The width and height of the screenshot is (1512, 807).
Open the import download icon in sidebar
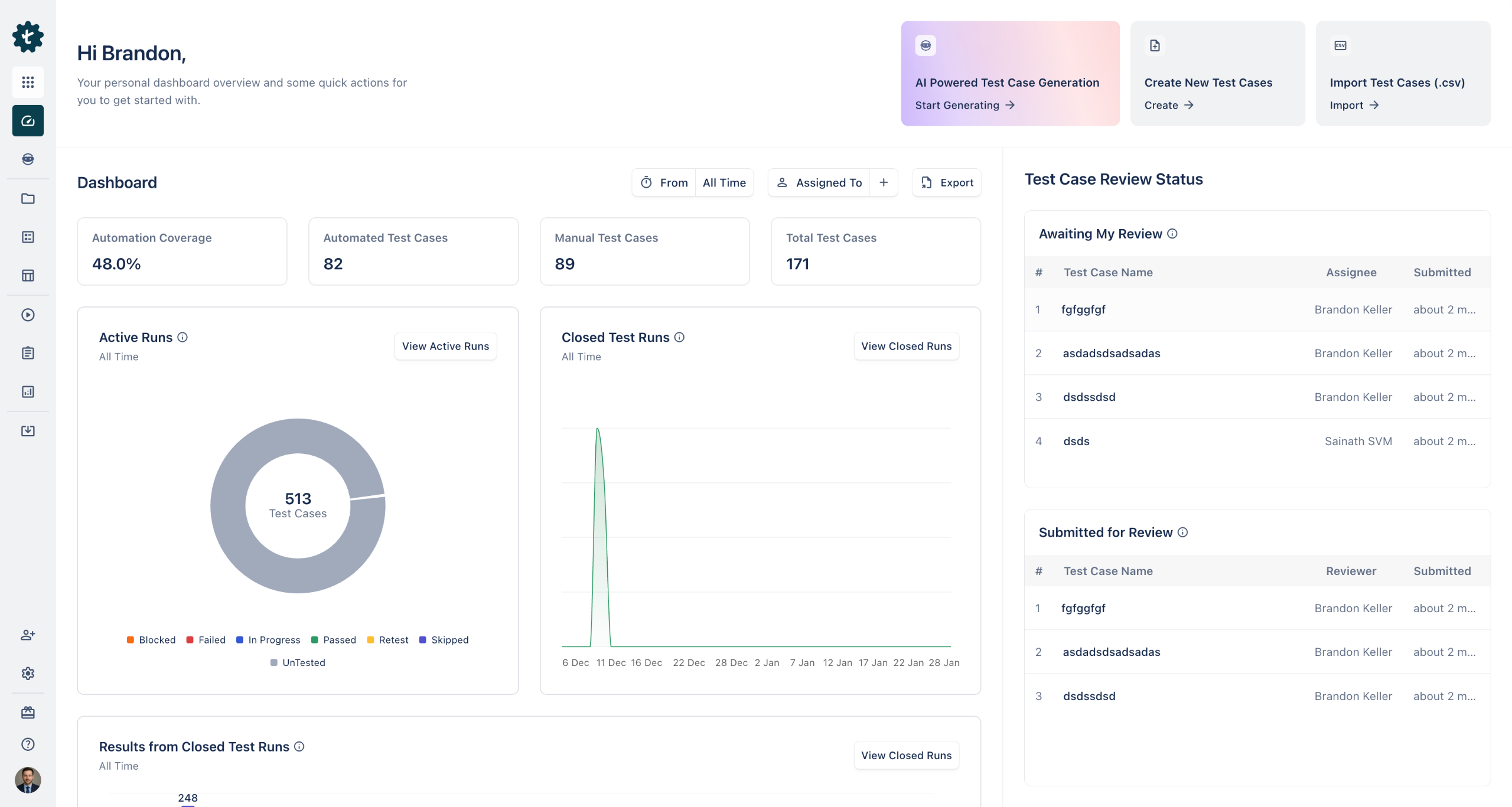(28, 430)
